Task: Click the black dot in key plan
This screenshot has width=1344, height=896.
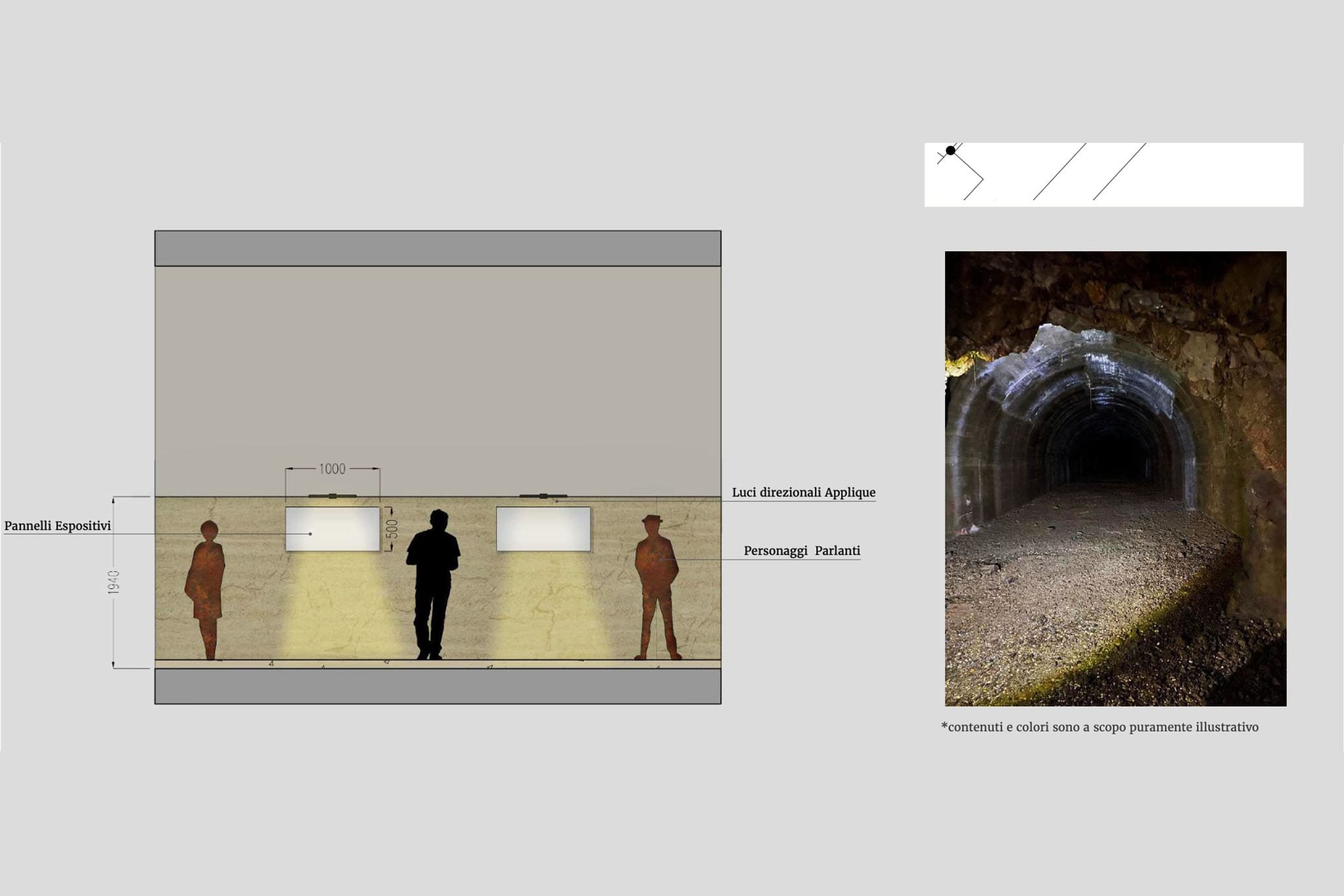Action: click(x=950, y=151)
